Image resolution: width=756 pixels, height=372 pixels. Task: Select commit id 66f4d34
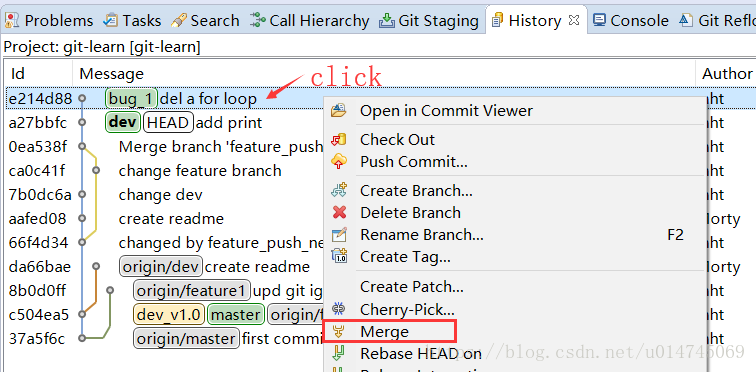pyautogui.click(x=39, y=243)
